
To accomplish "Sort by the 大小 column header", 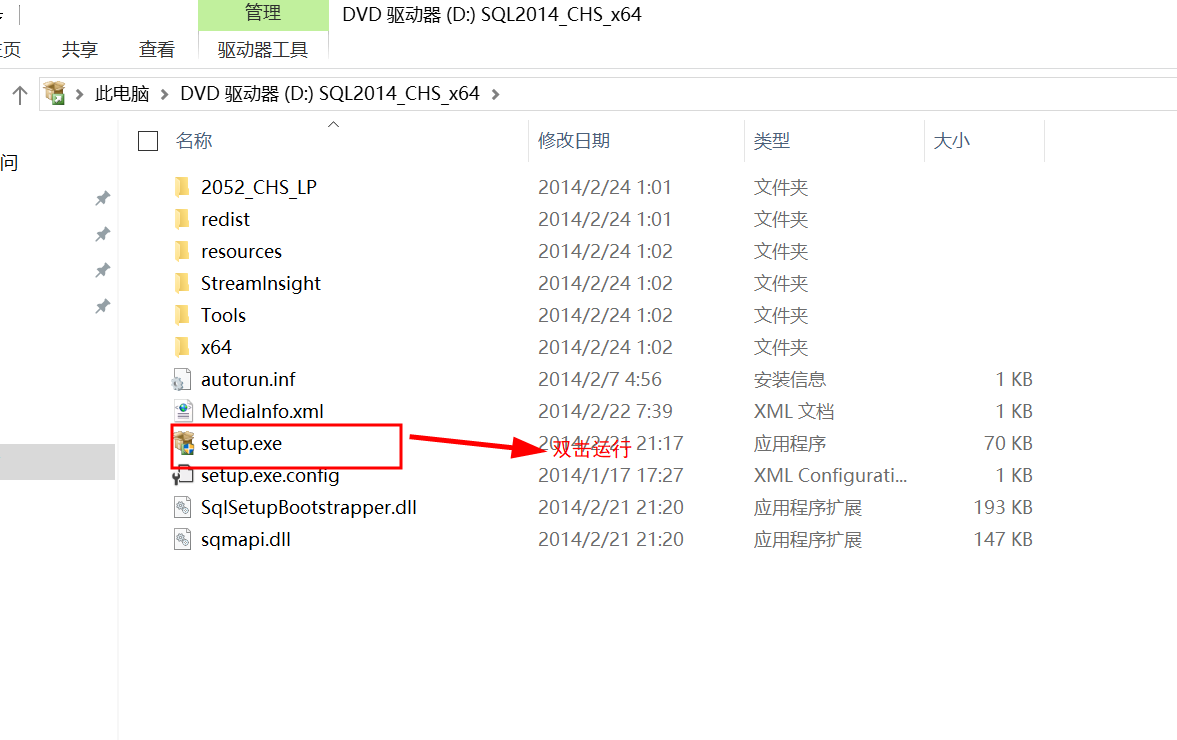I will (x=952, y=141).
